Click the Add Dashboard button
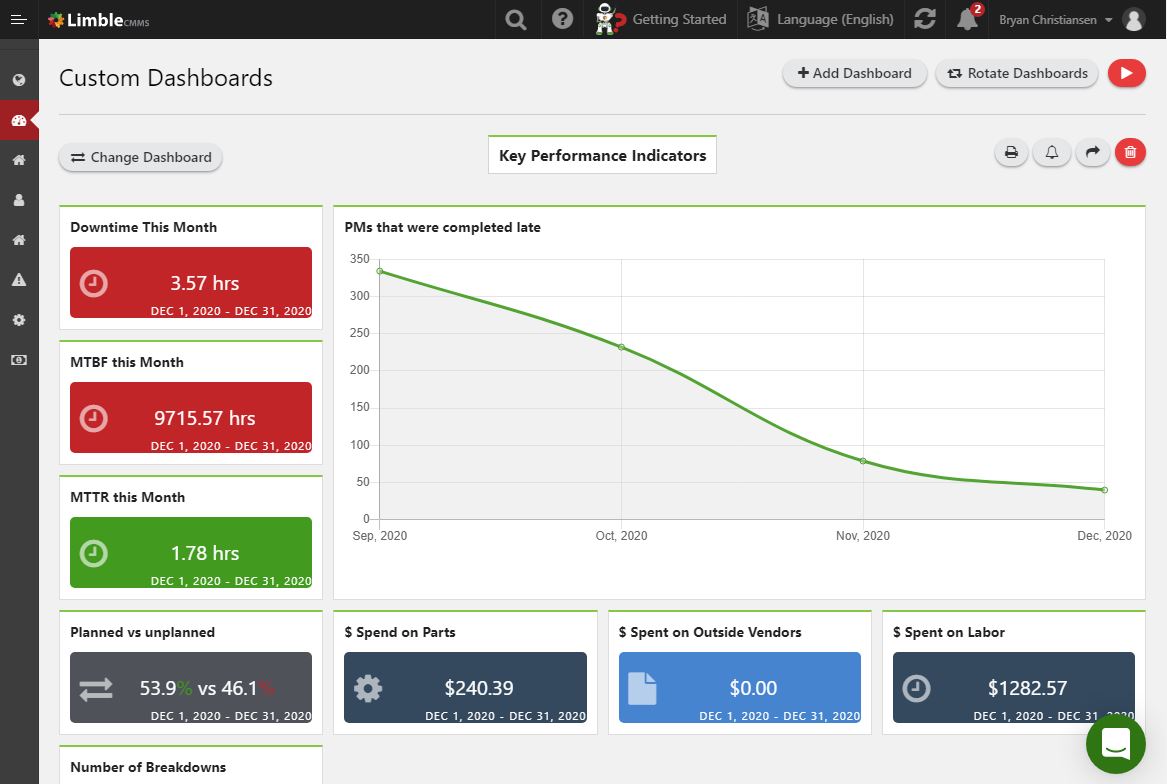 click(854, 73)
